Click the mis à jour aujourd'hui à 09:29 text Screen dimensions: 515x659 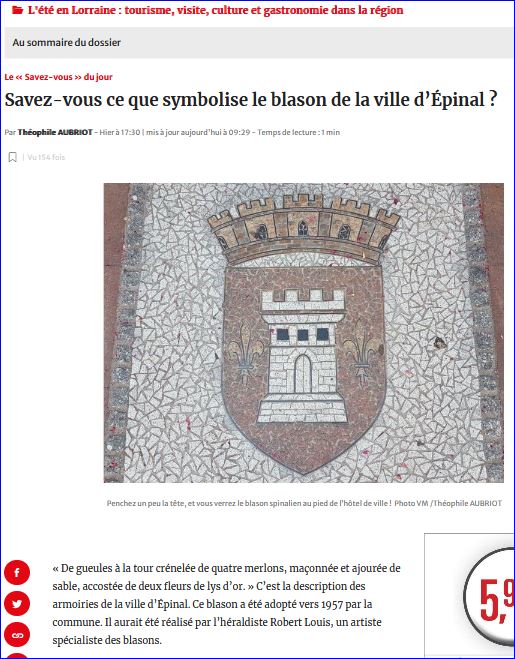[x=198, y=132]
